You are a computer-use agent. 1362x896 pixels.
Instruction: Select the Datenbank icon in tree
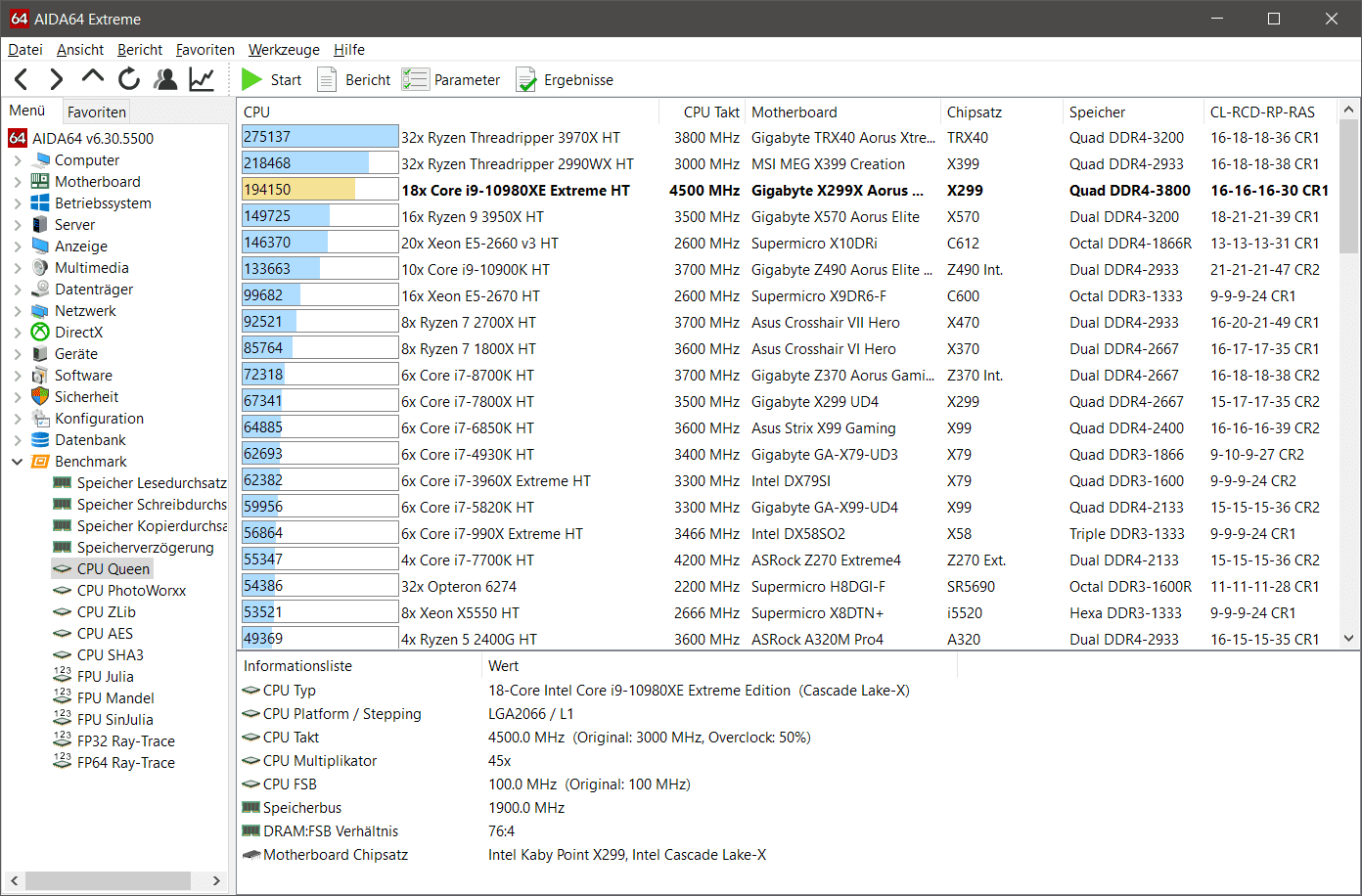point(40,440)
